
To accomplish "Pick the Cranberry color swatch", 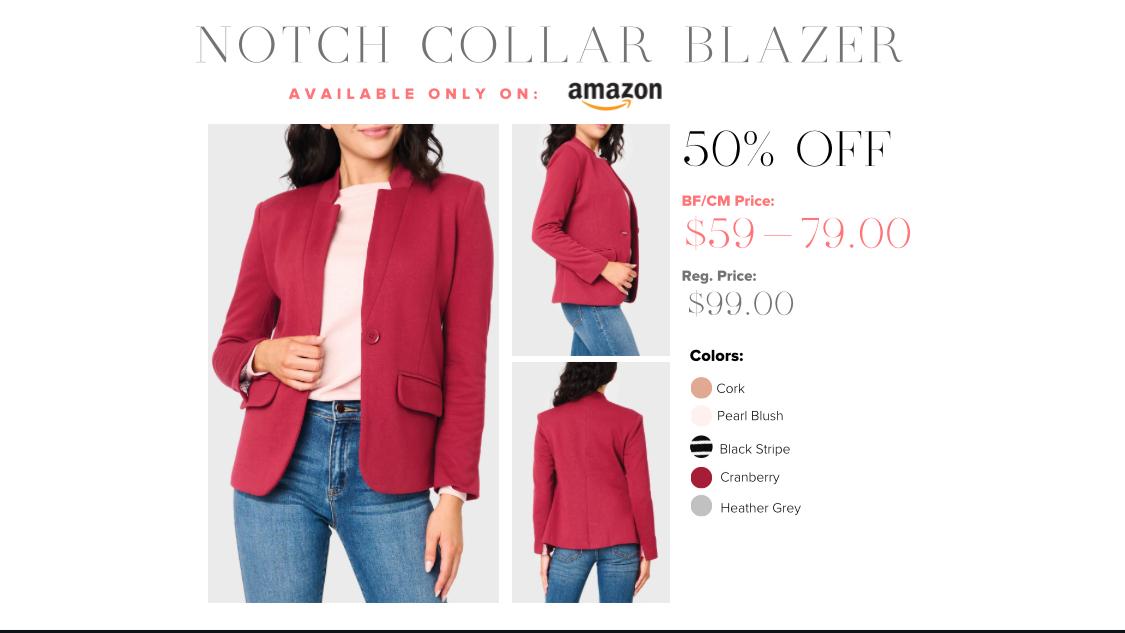I will pyautogui.click(x=701, y=477).
